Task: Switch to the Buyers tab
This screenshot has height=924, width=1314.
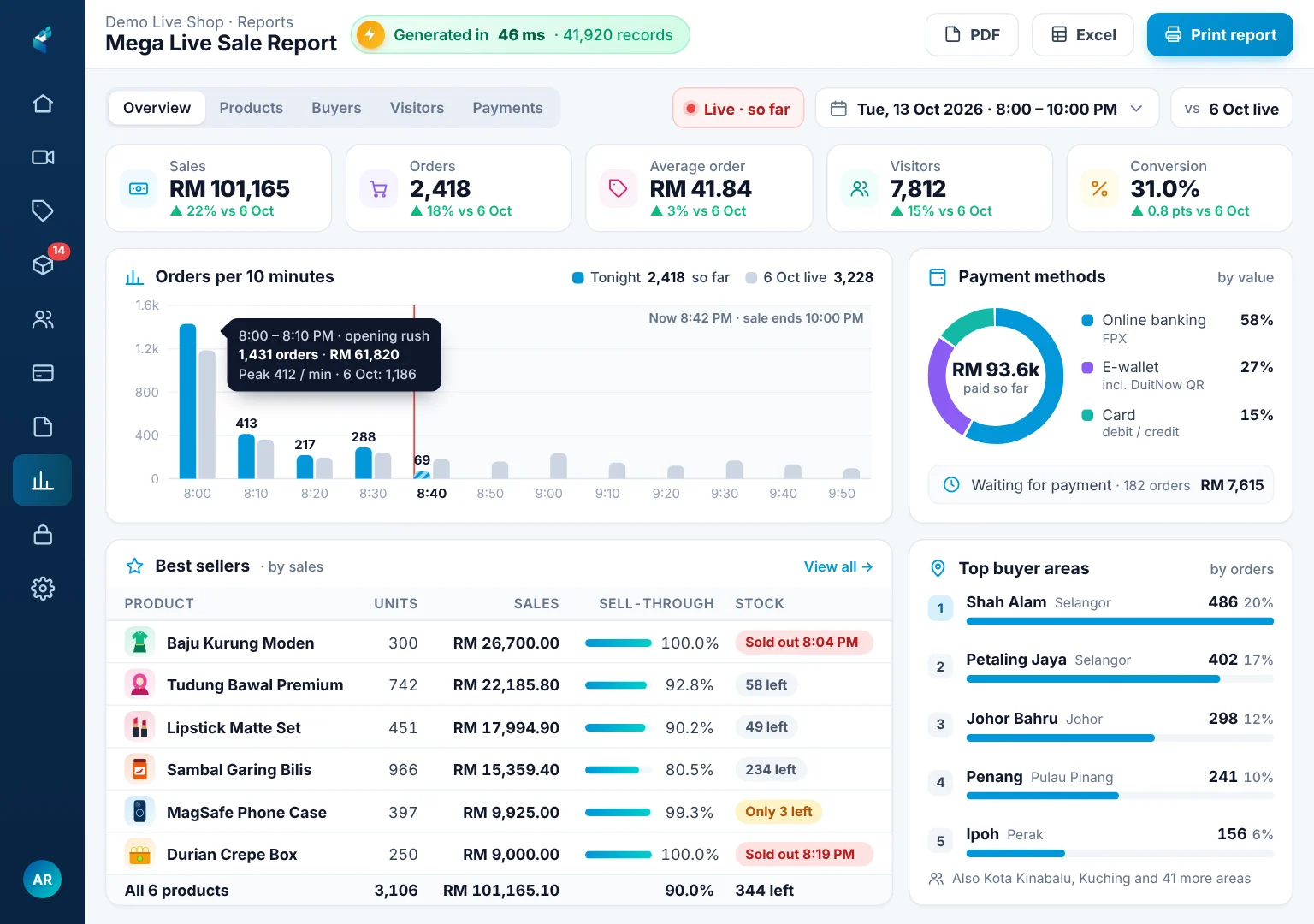Action: pyautogui.click(x=336, y=108)
